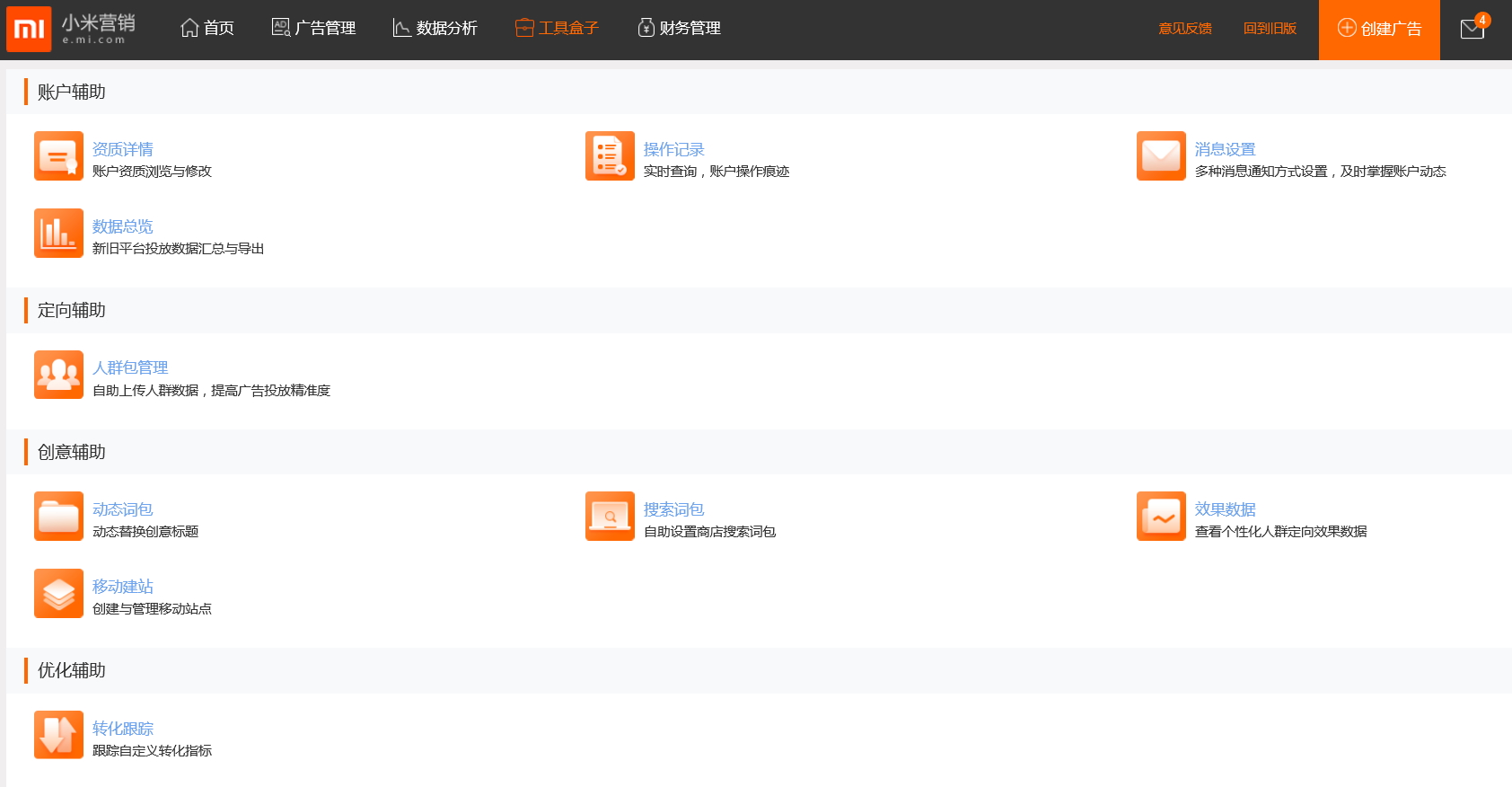
Task: Click the 消息设置 envelope icon
Action: pyautogui.click(x=1161, y=156)
